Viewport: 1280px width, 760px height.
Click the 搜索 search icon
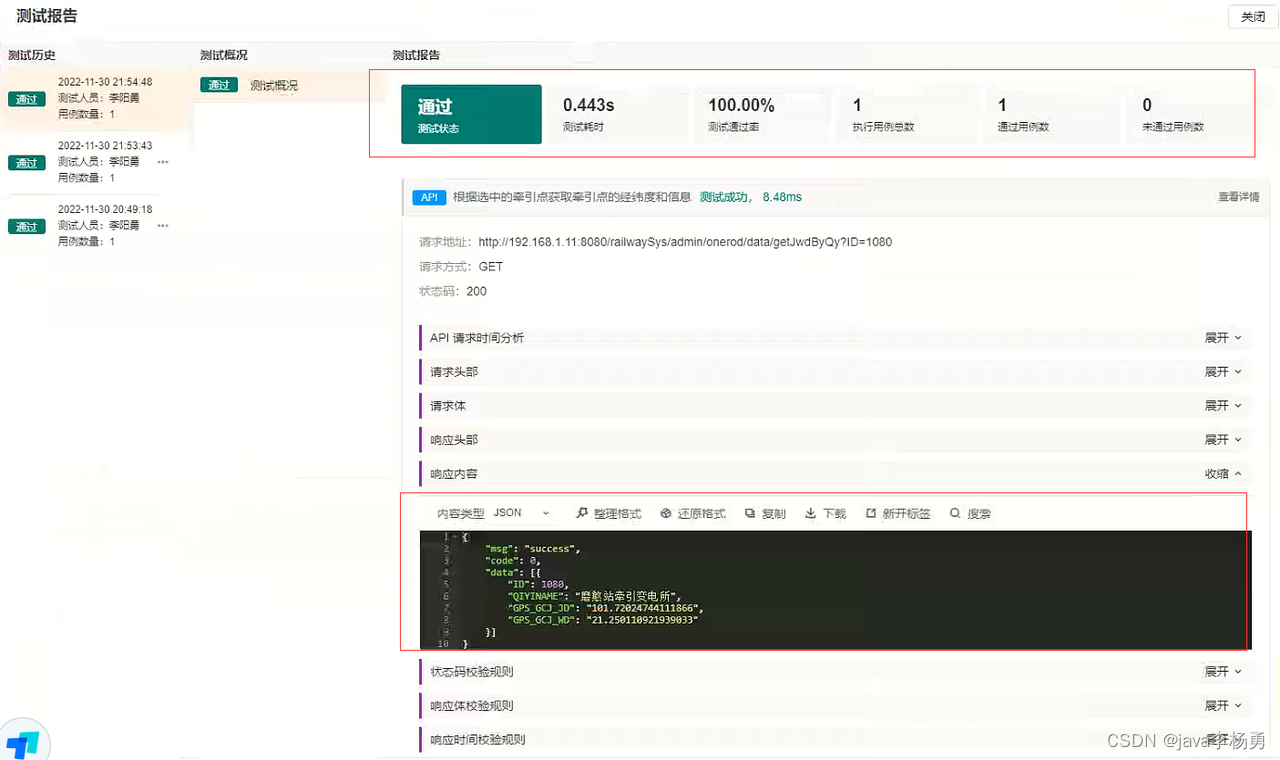coord(955,513)
